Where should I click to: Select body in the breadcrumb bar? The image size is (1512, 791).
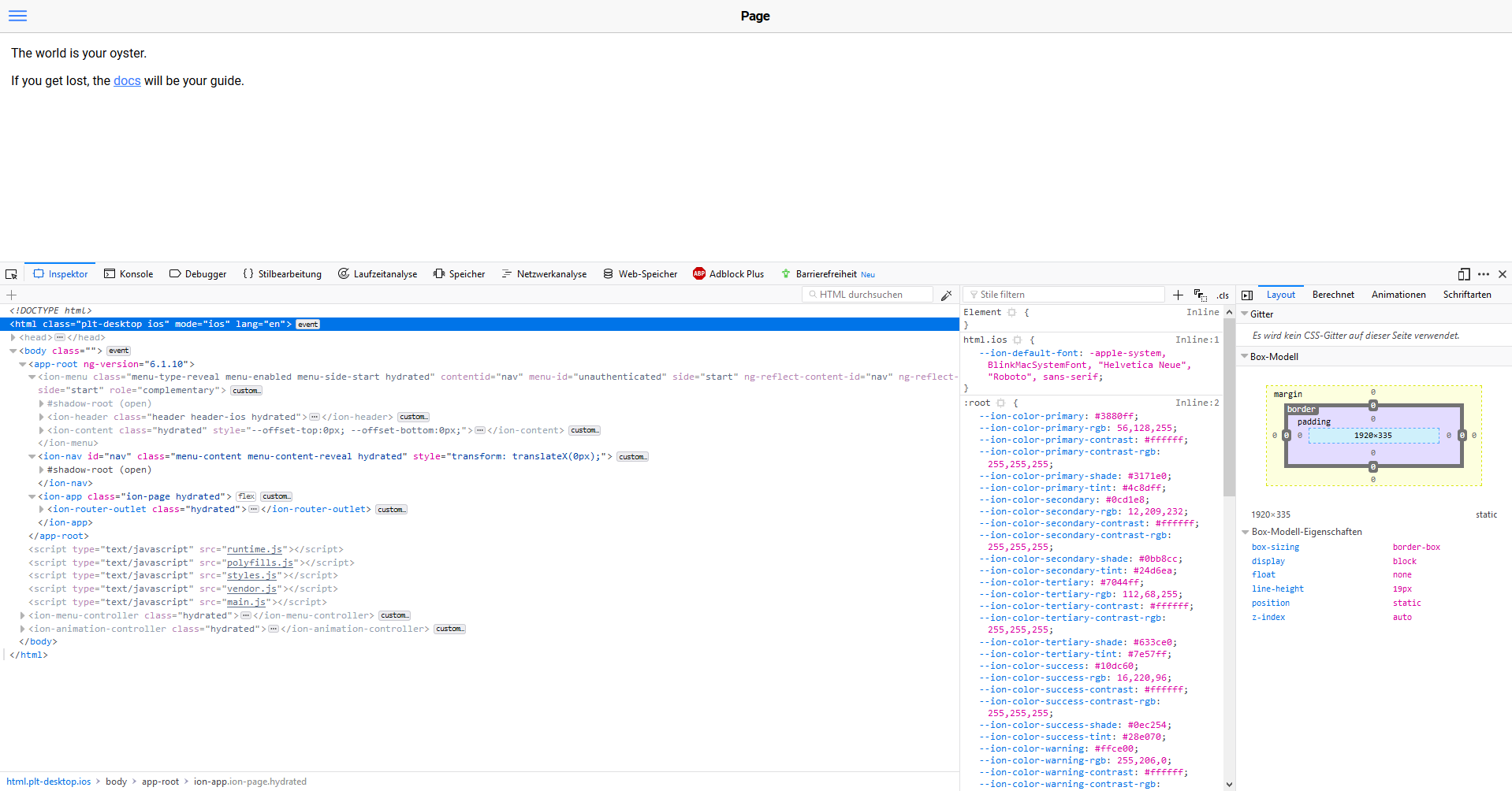coord(116,782)
